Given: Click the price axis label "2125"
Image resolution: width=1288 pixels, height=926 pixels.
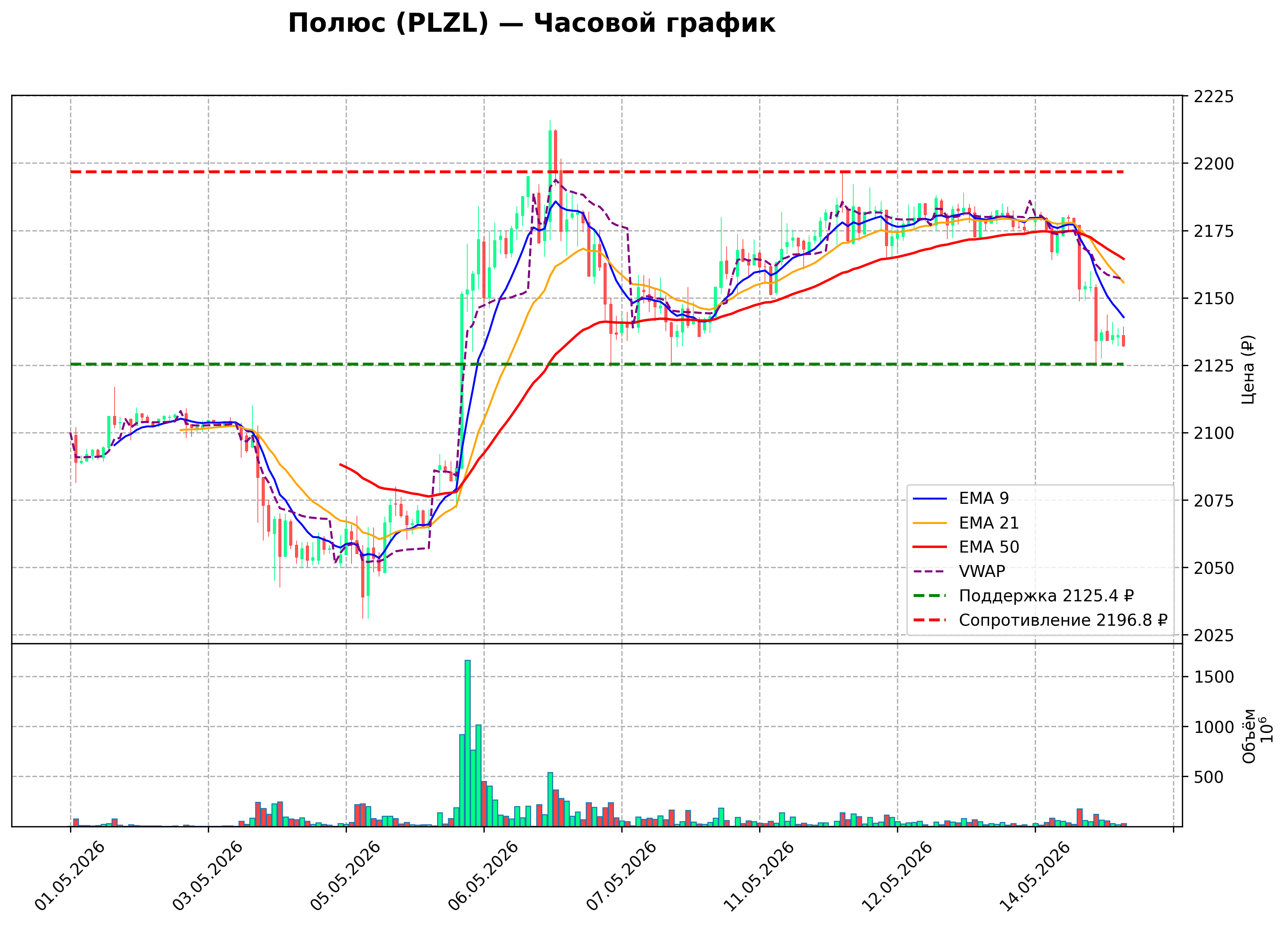Looking at the screenshot, I should coord(1214,366).
